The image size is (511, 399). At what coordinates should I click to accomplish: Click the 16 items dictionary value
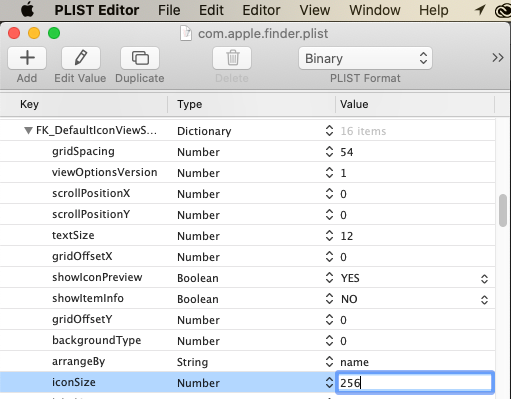pos(363,131)
